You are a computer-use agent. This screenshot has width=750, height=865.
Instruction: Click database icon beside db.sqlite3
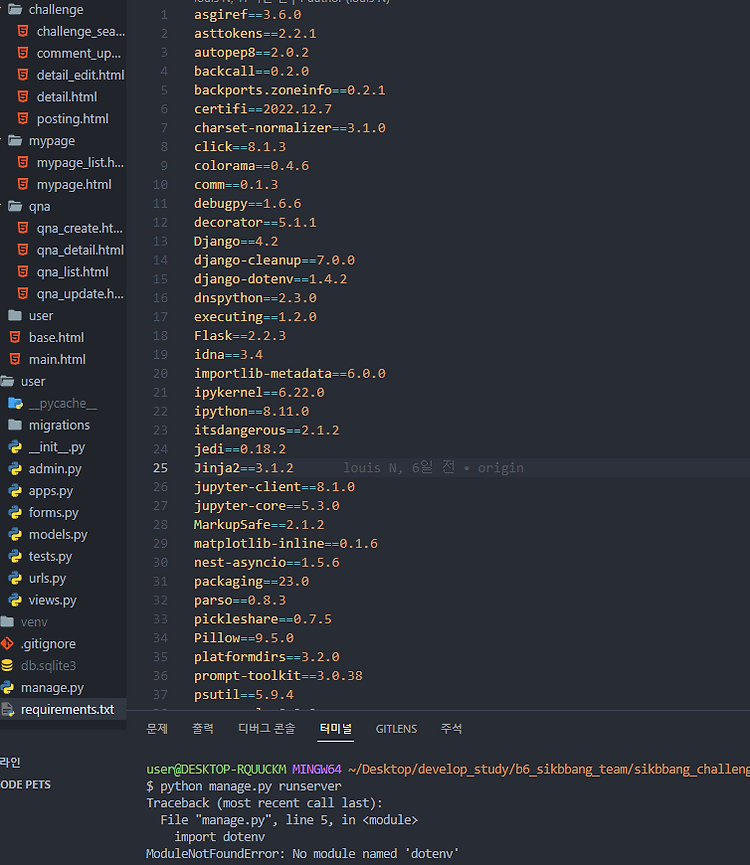(7, 665)
